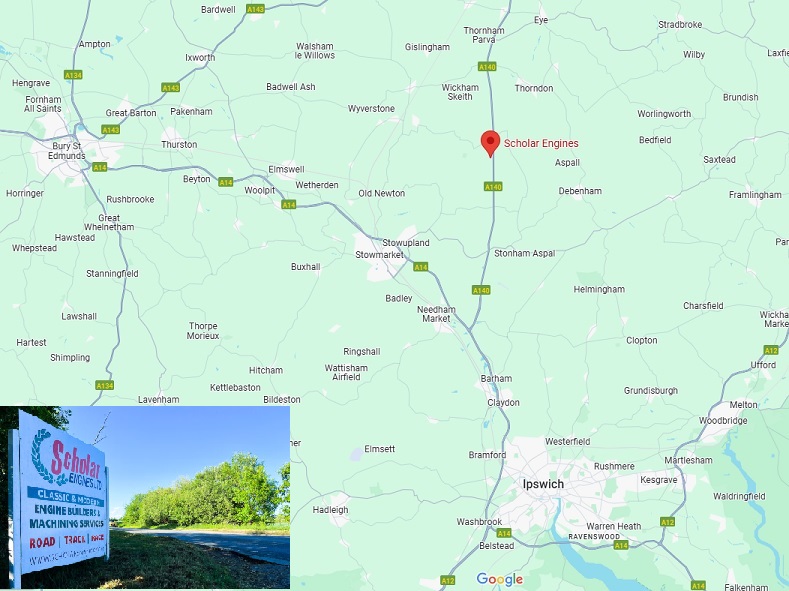Click the Stowmarket town label
789x591 pixels.
pos(379,255)
